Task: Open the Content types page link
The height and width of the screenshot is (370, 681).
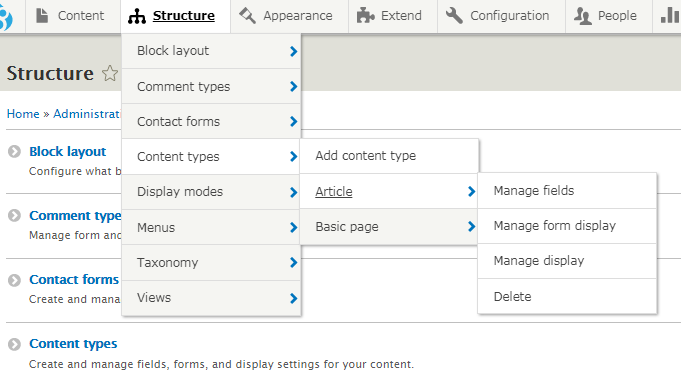Action: 73,344
